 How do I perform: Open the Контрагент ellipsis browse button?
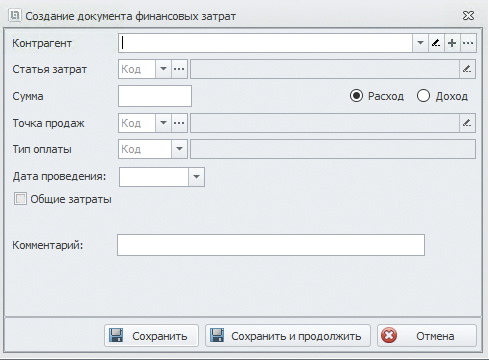coord(468,43)
